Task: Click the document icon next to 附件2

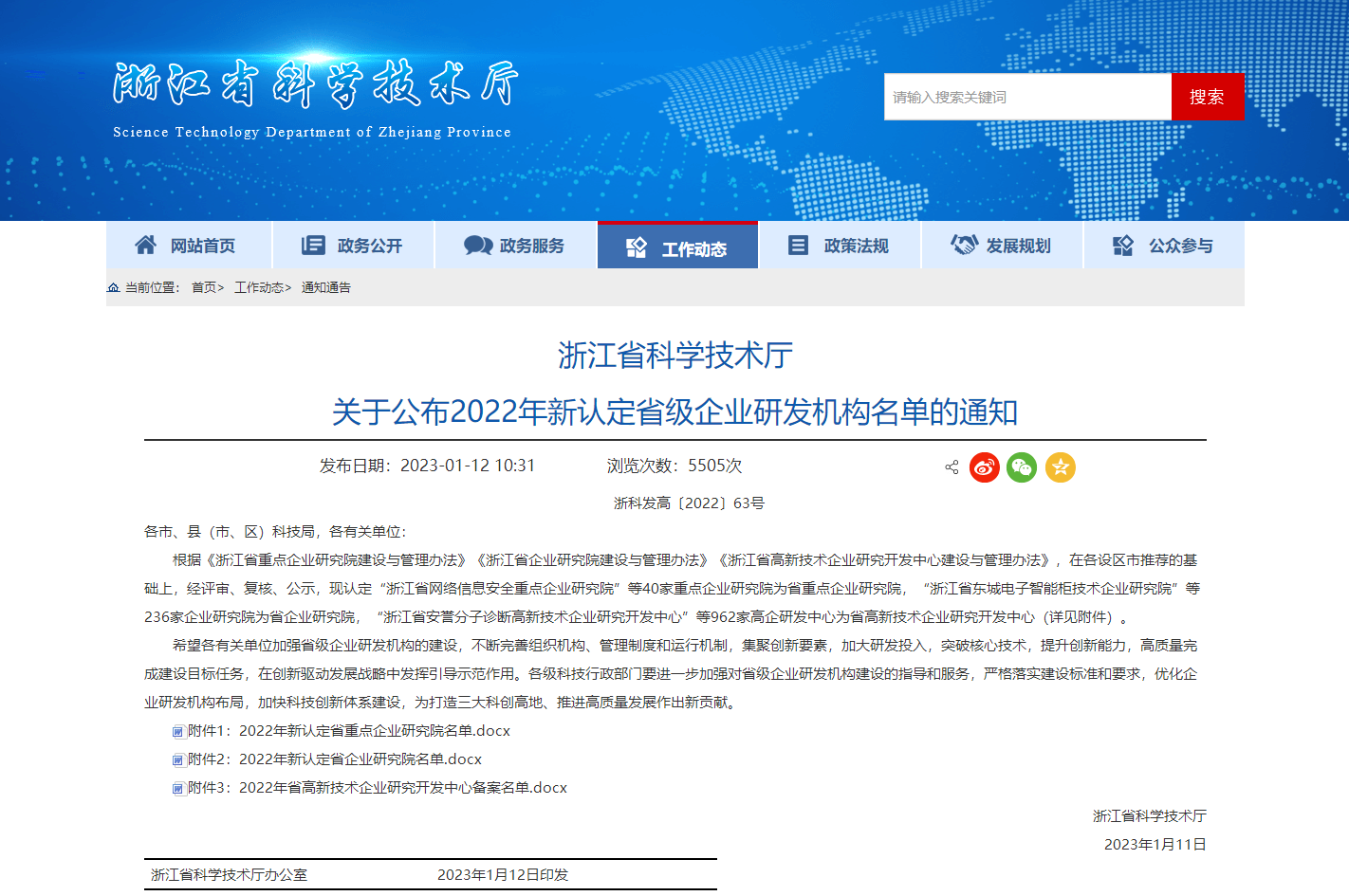Action: (x=178, y=760)
